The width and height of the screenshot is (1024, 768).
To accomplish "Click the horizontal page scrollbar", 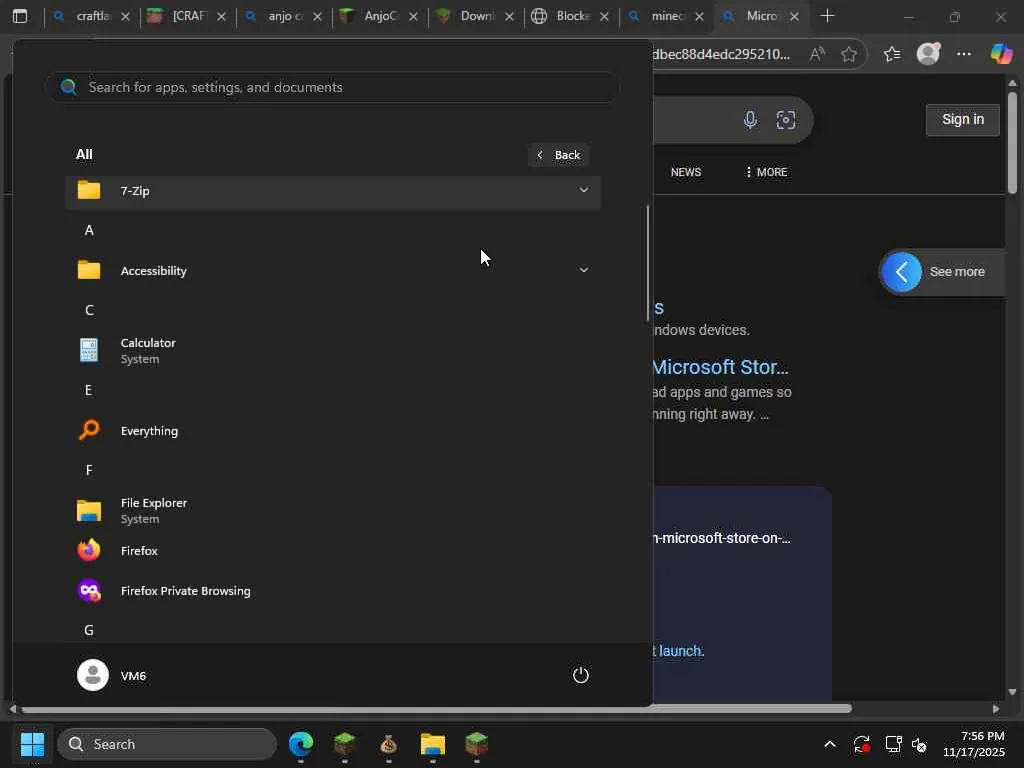I will point(436,709).
